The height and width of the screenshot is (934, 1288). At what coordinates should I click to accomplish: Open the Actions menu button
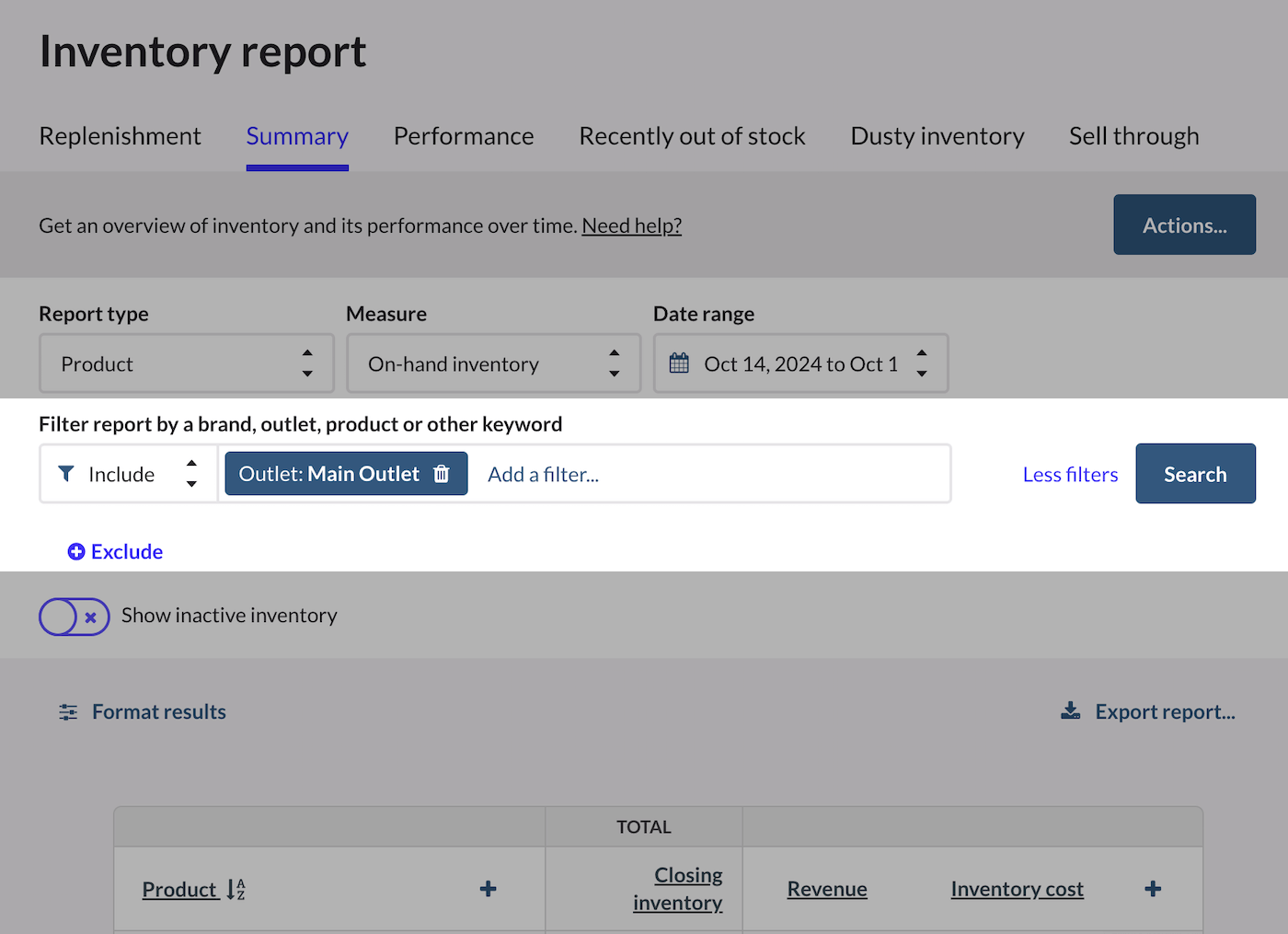click(1184, 225)
